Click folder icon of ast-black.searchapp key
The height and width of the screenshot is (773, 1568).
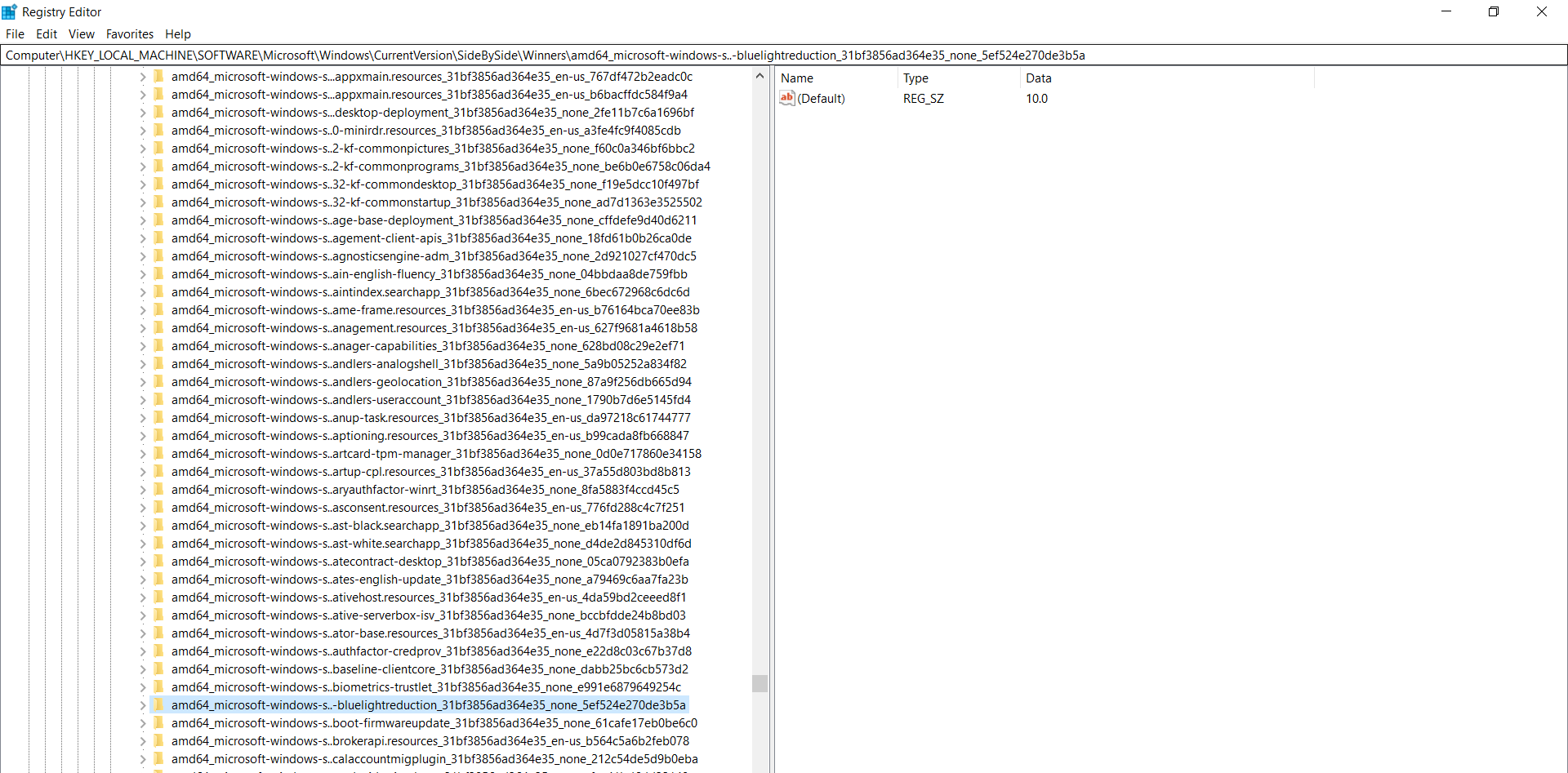point(158,526)
